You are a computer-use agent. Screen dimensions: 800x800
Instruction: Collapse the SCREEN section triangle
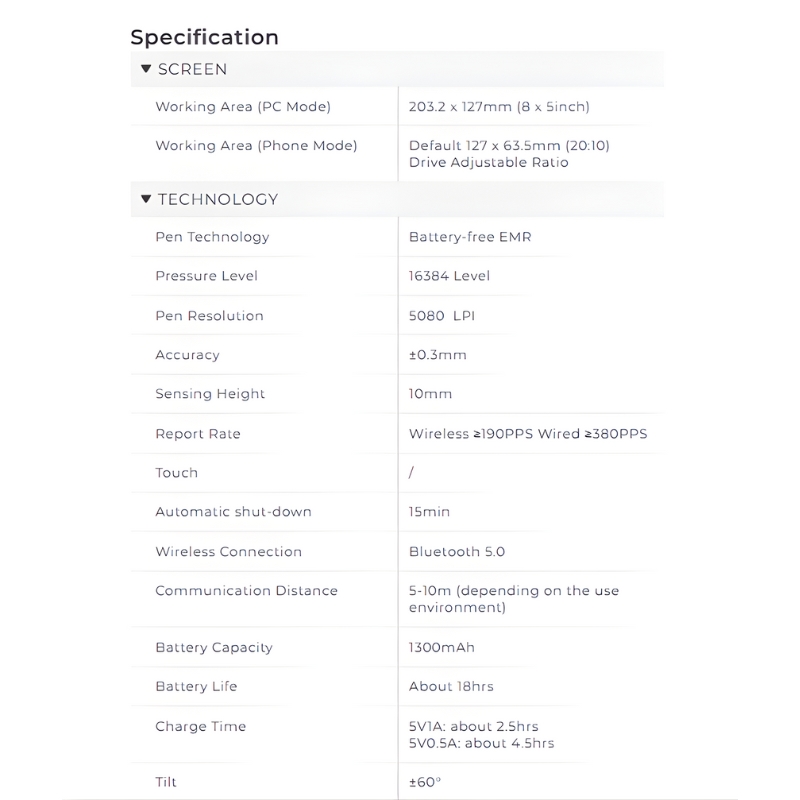pos(146,69)
